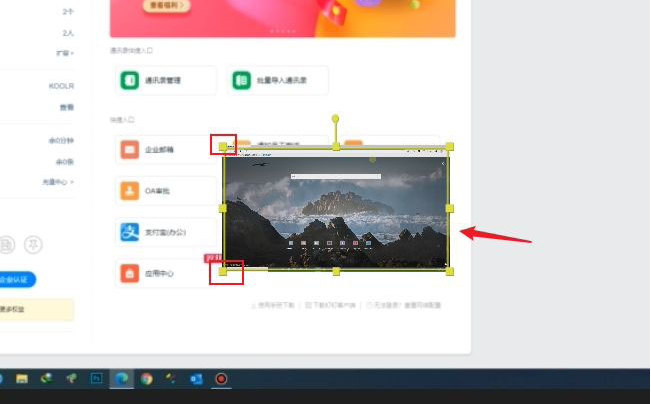The image size is (651, 404).
Task: Open File Explorer from the taskbar
Action: click(x=22, y=379)
